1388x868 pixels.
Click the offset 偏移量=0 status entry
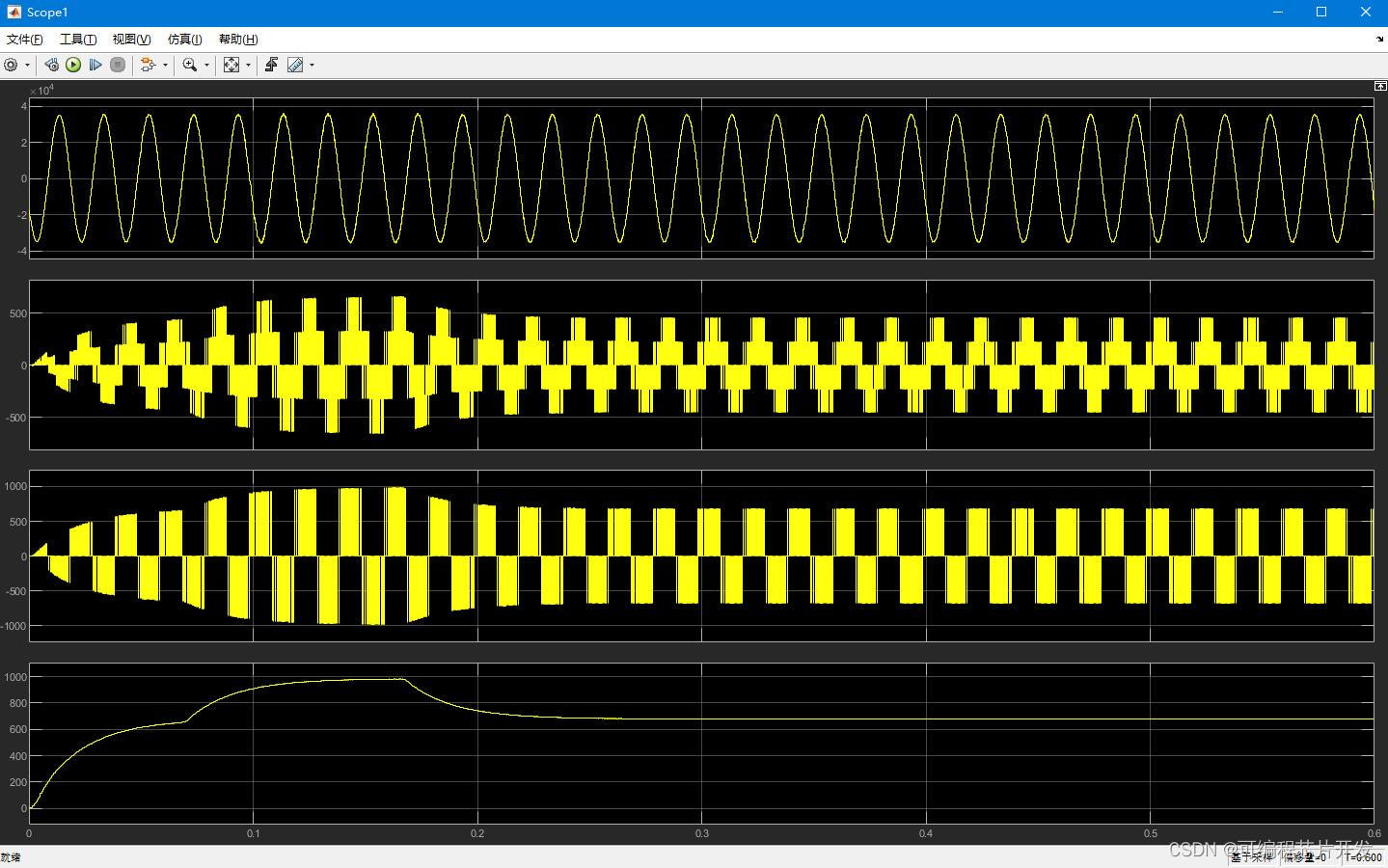pyautogui.click(x=1306, y=857)
